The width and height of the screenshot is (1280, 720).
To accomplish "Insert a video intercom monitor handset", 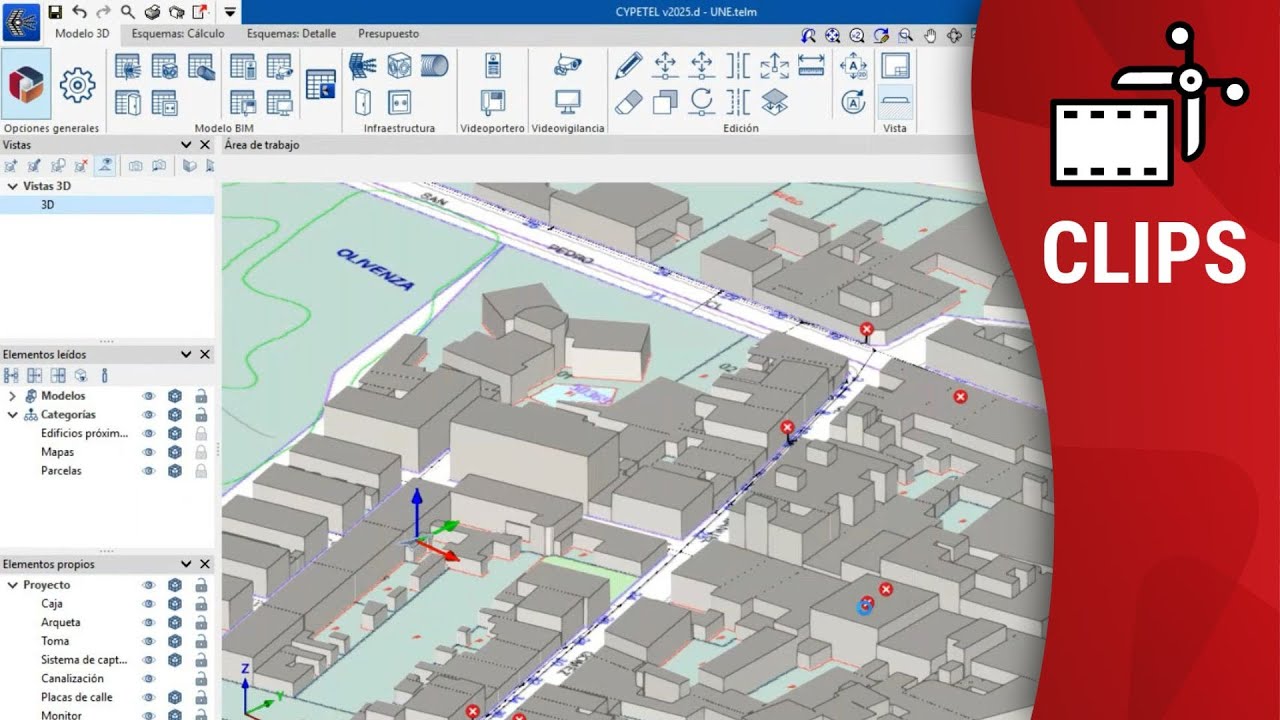I will click(492, 101).
